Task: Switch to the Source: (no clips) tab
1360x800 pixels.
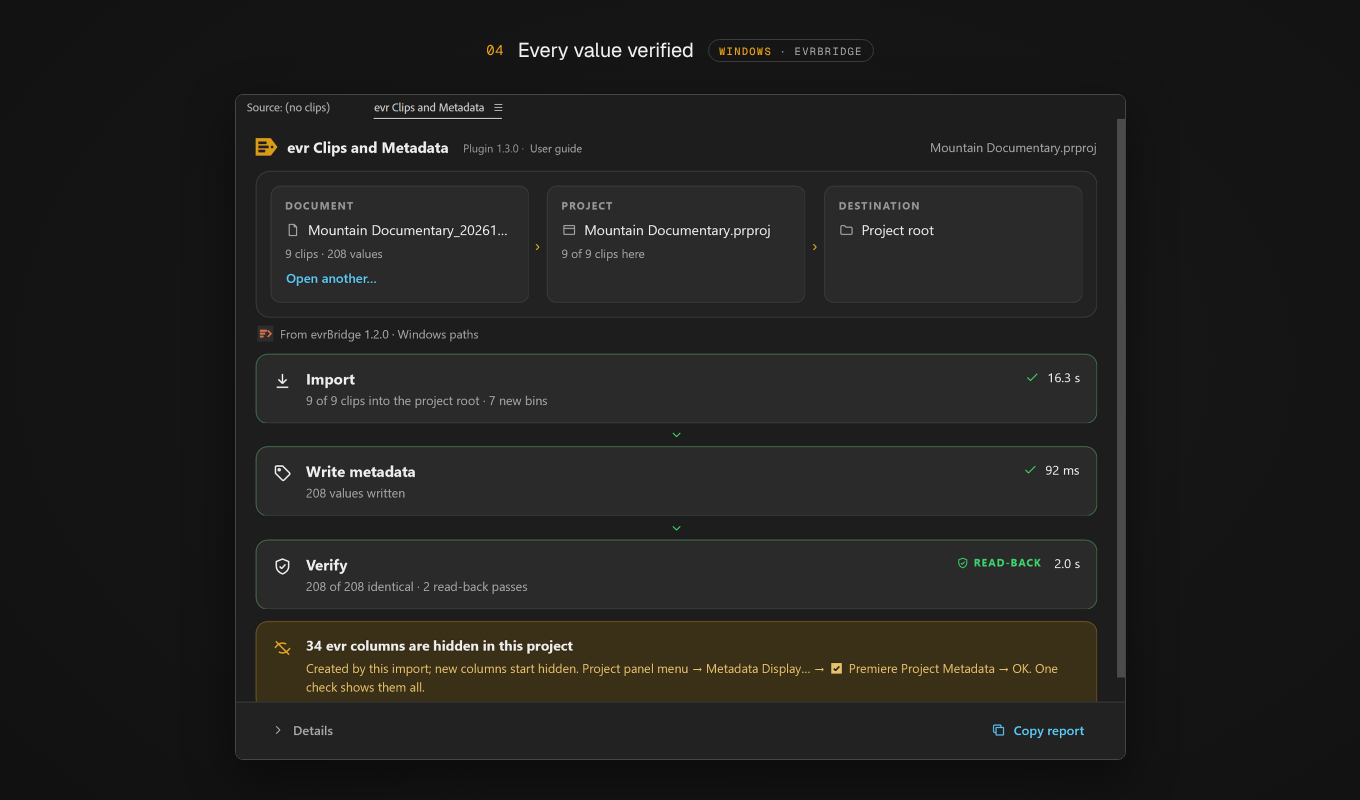Action: [288, 107]
